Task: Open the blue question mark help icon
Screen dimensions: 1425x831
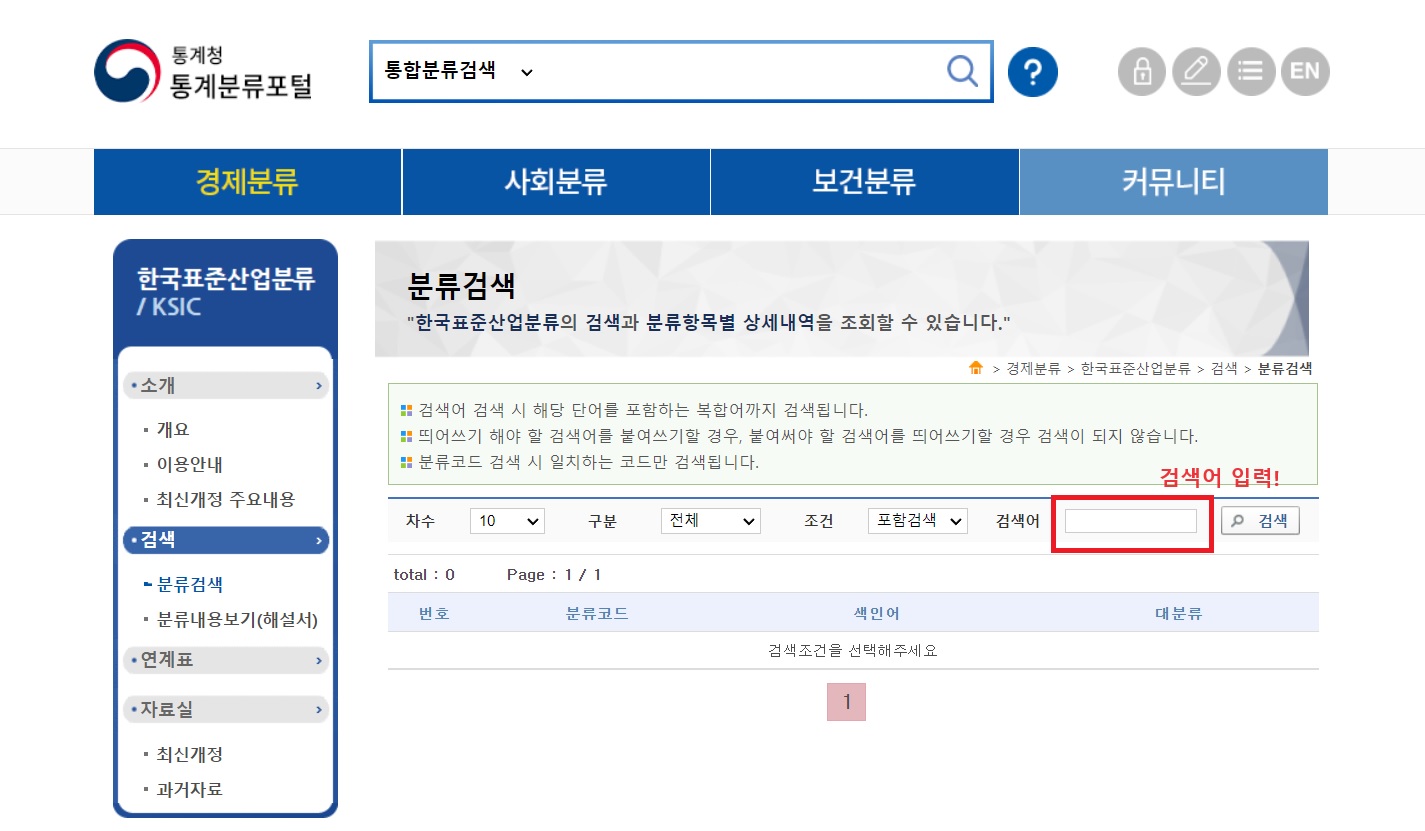Action: pos(1033,71)
